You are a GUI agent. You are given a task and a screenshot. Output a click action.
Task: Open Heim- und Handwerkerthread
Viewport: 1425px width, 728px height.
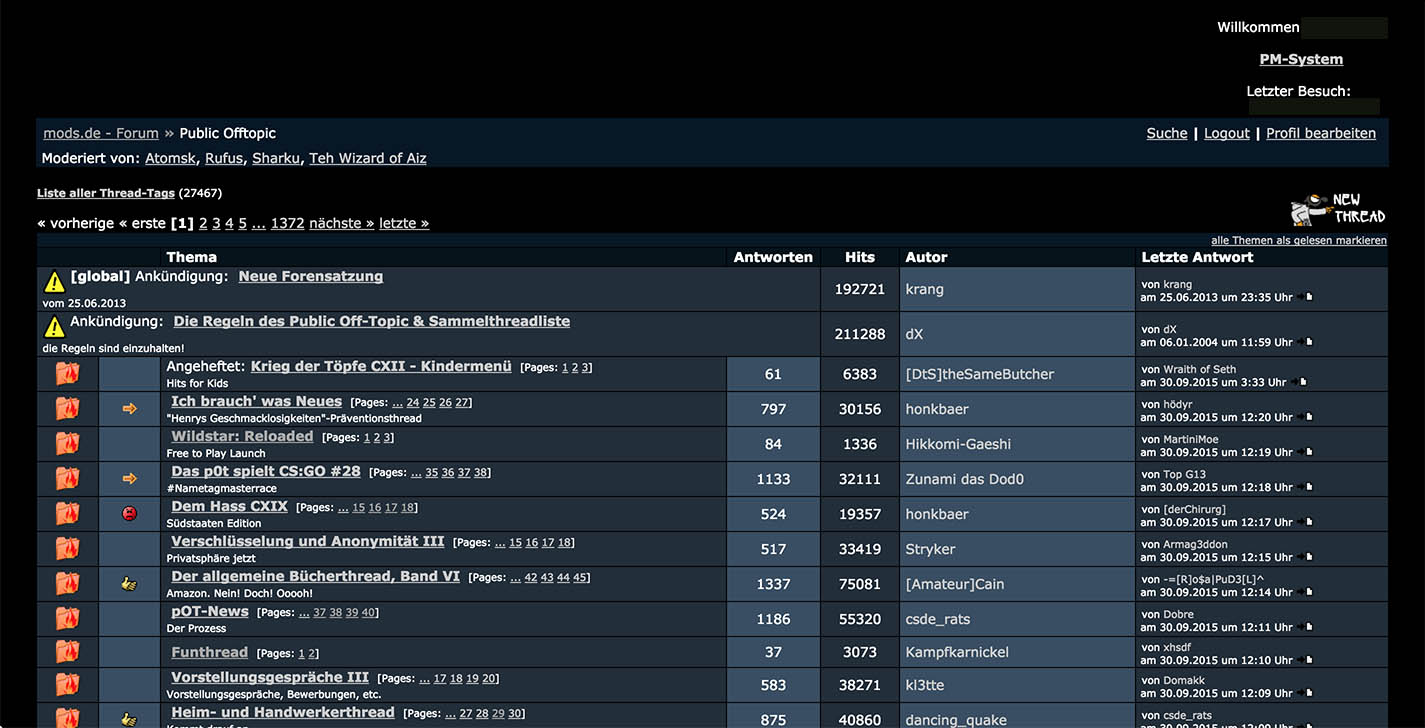pos(283,712)
